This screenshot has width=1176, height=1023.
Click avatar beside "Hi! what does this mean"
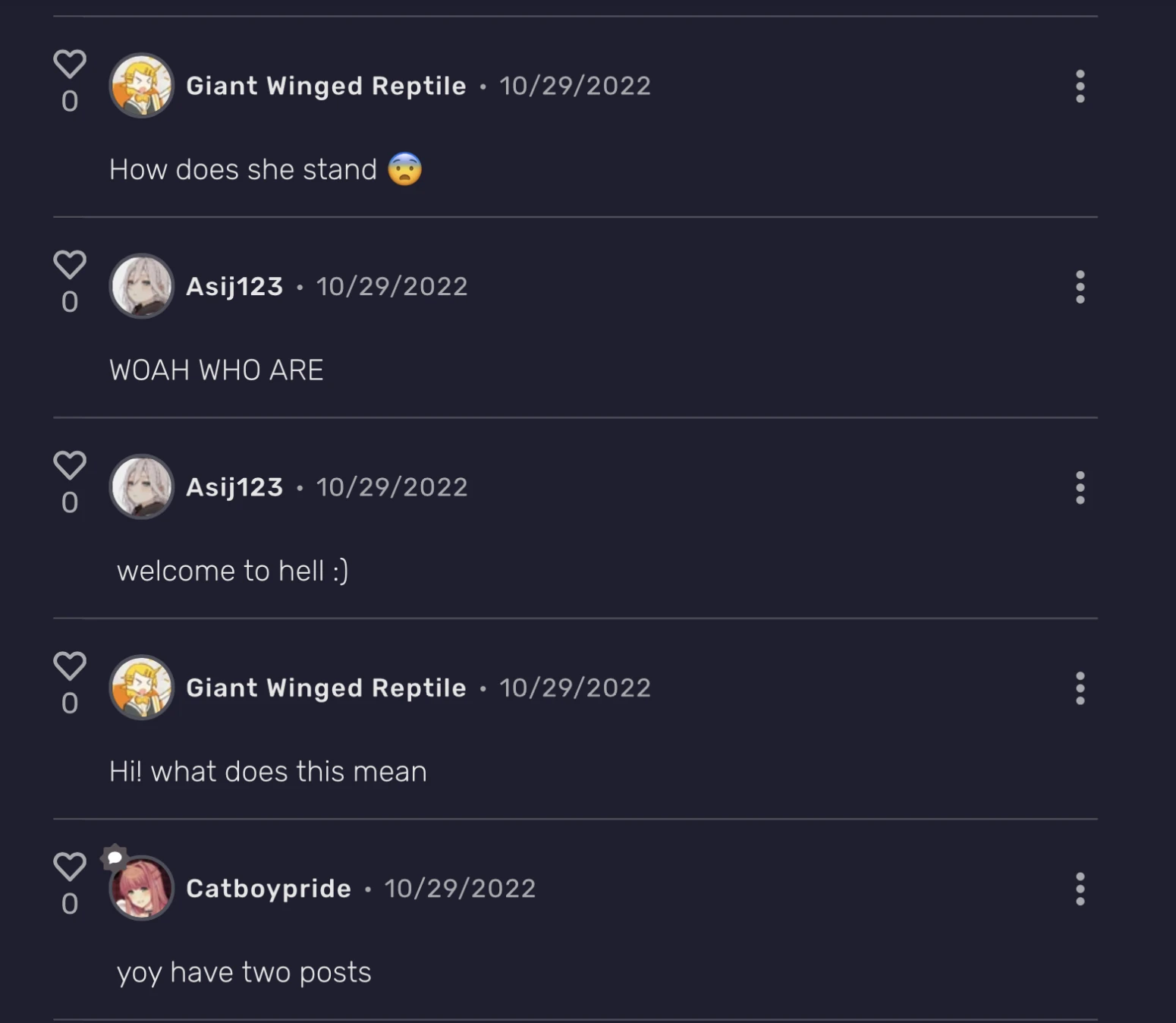tap(142, 688)
